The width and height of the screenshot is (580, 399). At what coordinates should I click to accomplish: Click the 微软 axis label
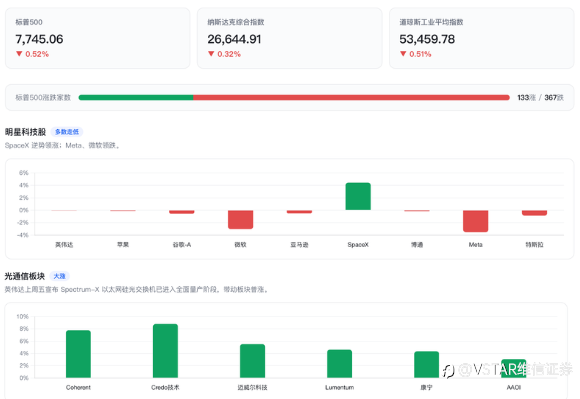[240, 245]
